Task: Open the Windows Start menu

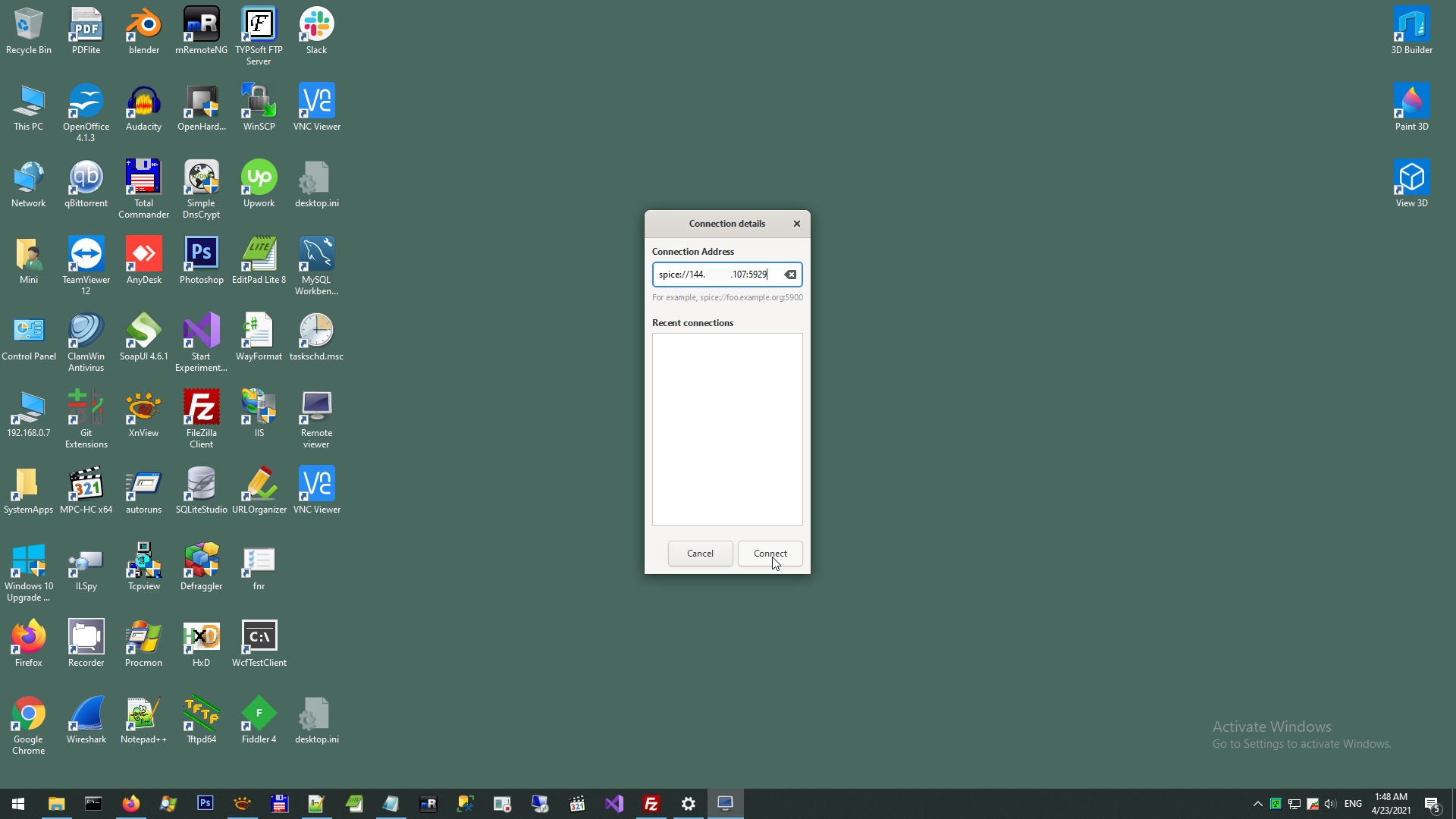Action: [x=18, y=804]
